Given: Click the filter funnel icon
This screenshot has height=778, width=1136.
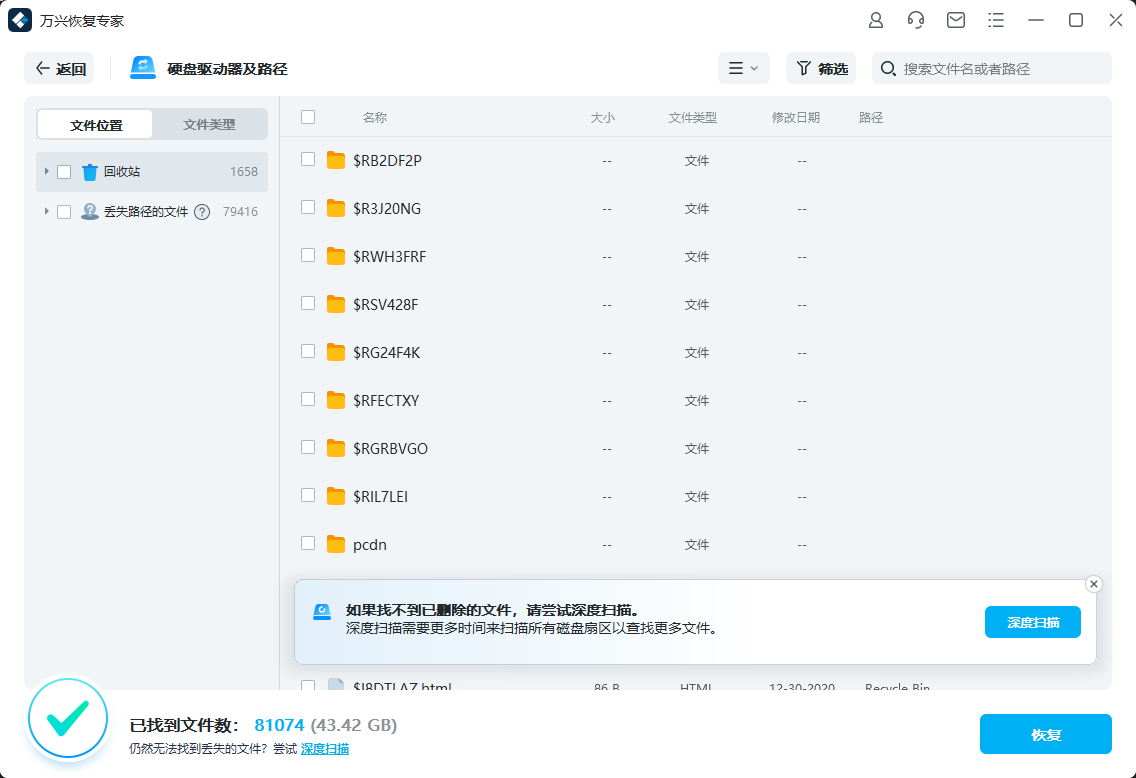Looking at the screenshot, I should 805,68.
